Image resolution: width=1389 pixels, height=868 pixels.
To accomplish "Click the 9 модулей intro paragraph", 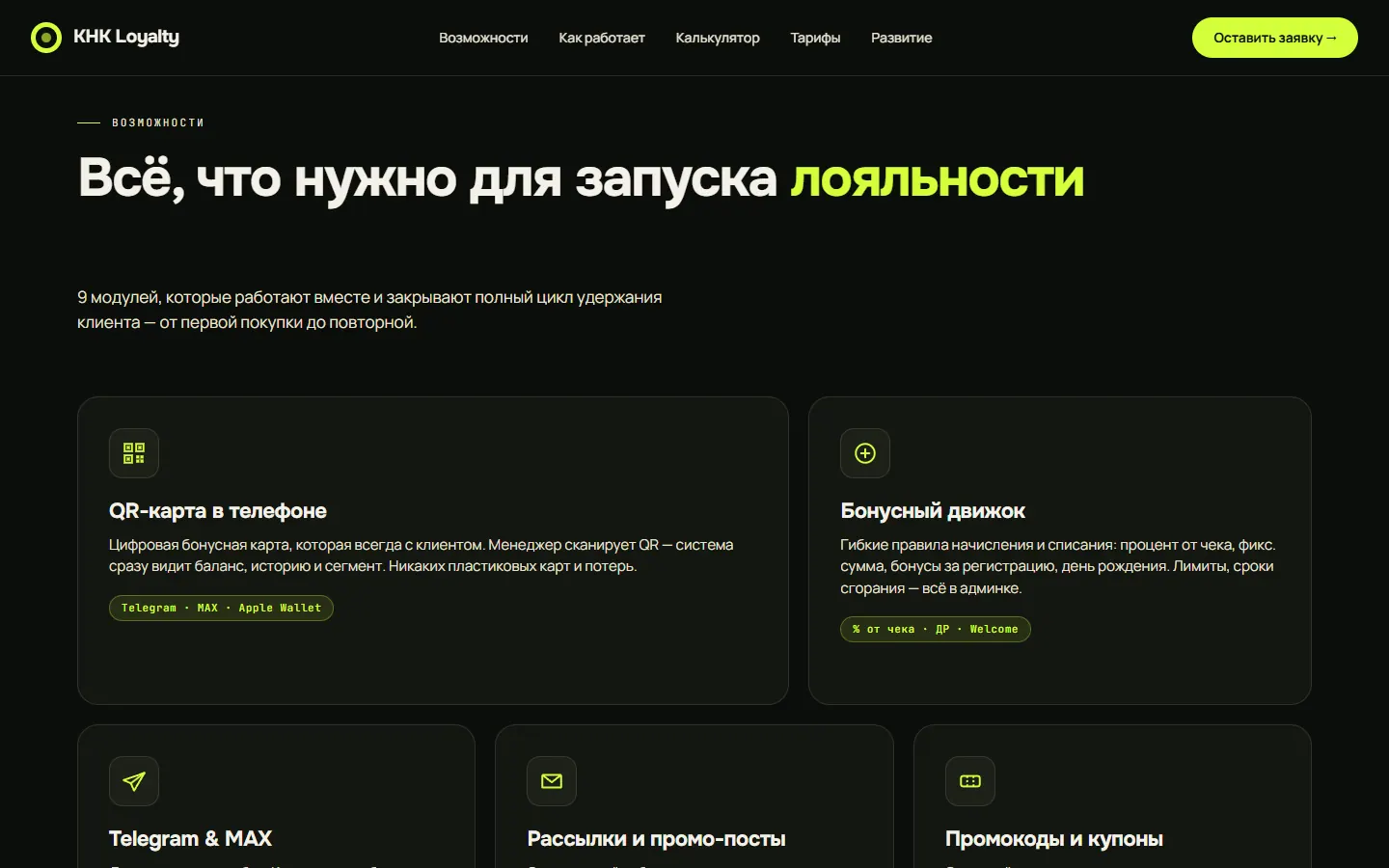I will coord(369,310).
